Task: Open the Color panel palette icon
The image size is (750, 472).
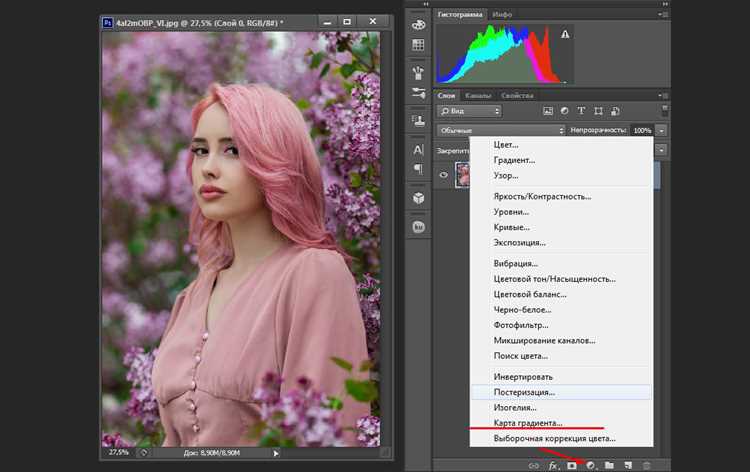Action: click(419, 25)
